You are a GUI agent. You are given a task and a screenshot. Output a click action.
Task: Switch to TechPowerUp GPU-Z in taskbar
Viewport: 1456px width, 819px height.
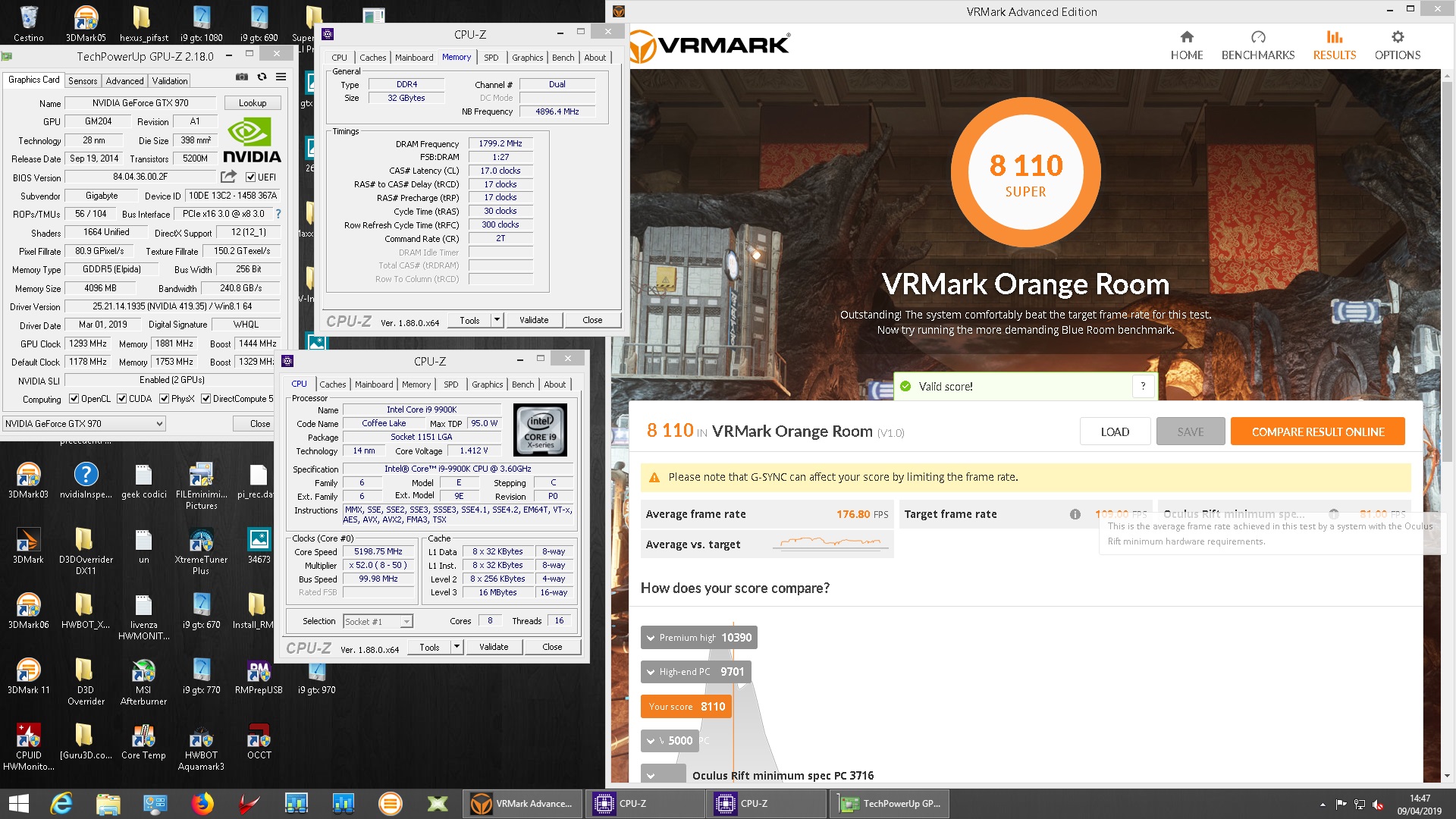click(891, 804)
